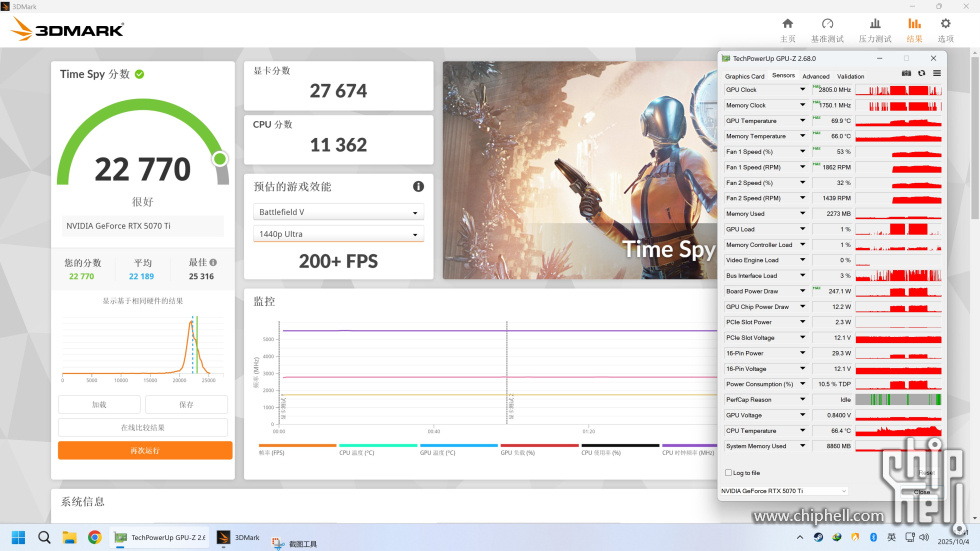This screenshot has width=980, height=551.
Task: Click the graphics score 27 674
Action: (x=338, y=91)
